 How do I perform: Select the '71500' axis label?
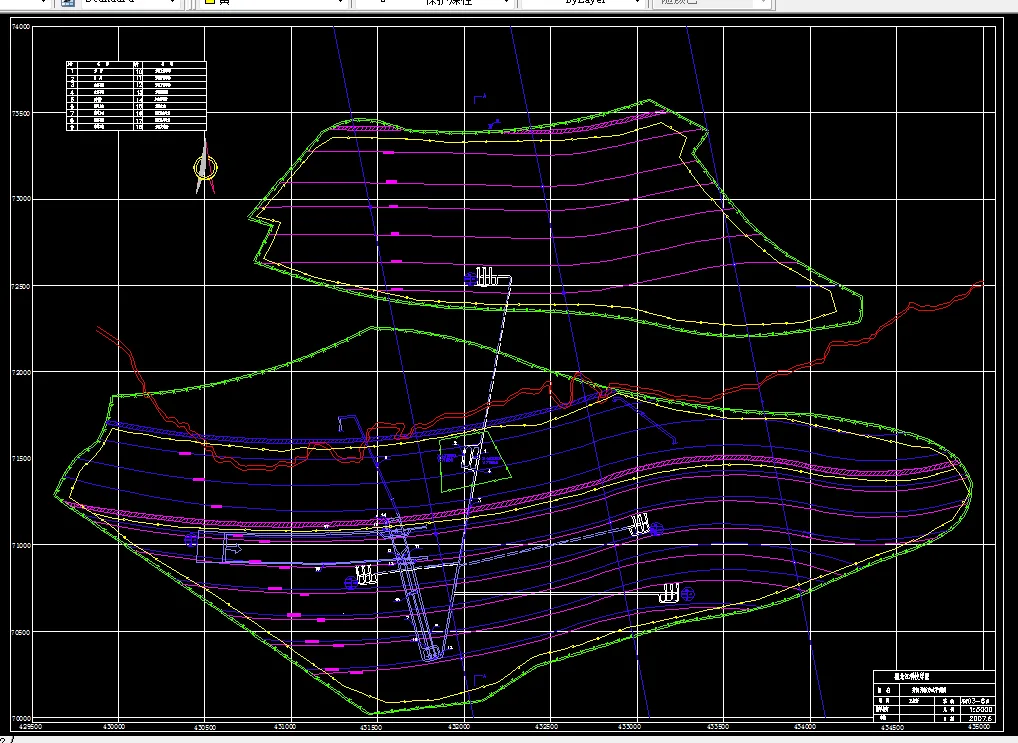[21, 459]
